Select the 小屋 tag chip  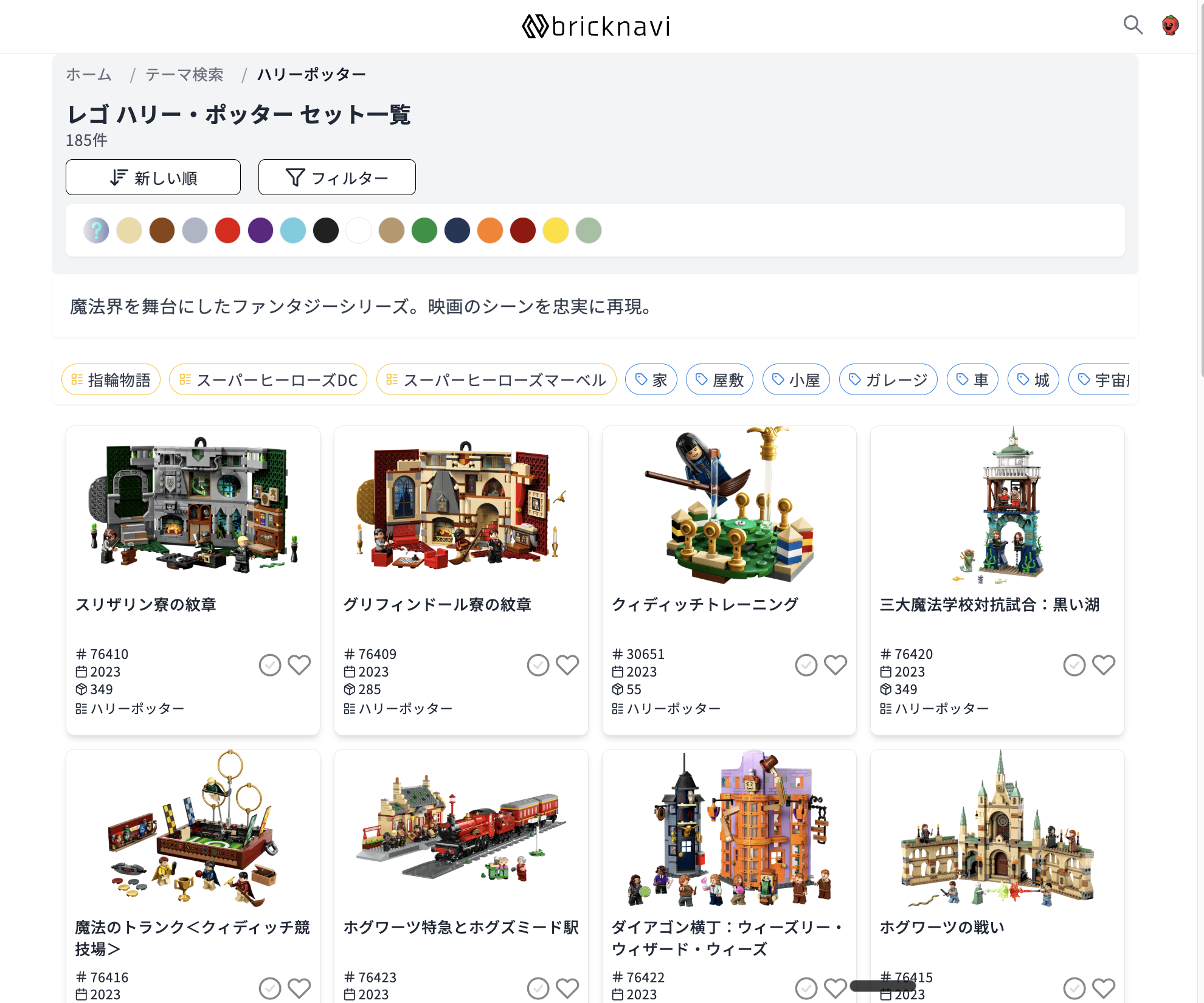tap(796, 380)
